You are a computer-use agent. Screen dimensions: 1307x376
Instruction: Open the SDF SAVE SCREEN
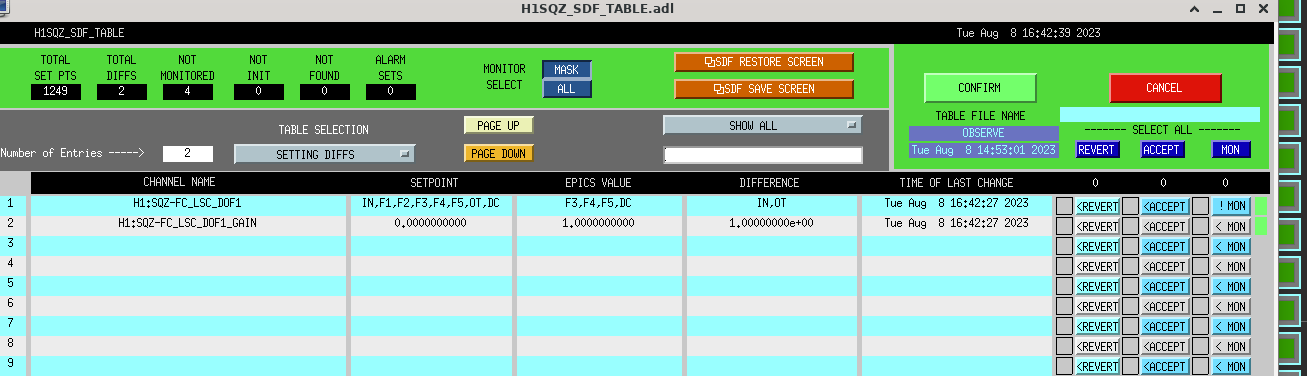coord(764,89)
